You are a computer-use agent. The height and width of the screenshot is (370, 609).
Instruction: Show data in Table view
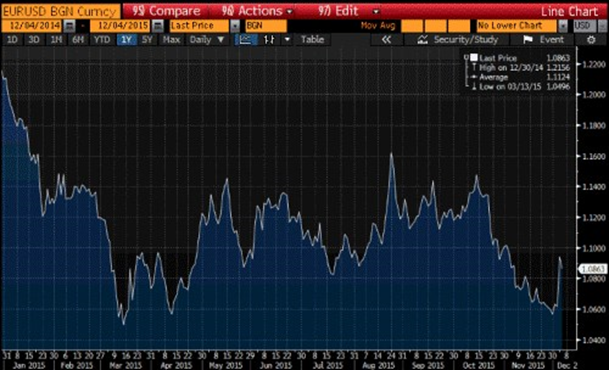[312, 40]
